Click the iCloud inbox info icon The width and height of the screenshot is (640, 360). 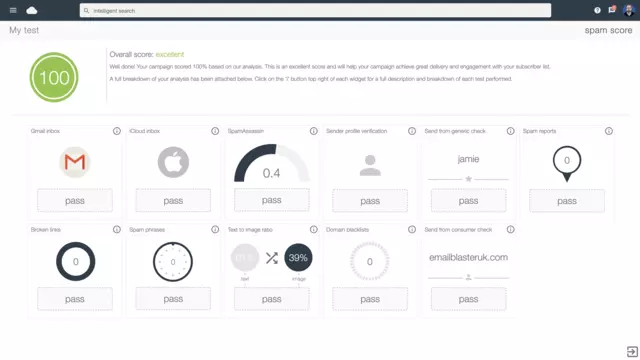[x=215, y=131]
